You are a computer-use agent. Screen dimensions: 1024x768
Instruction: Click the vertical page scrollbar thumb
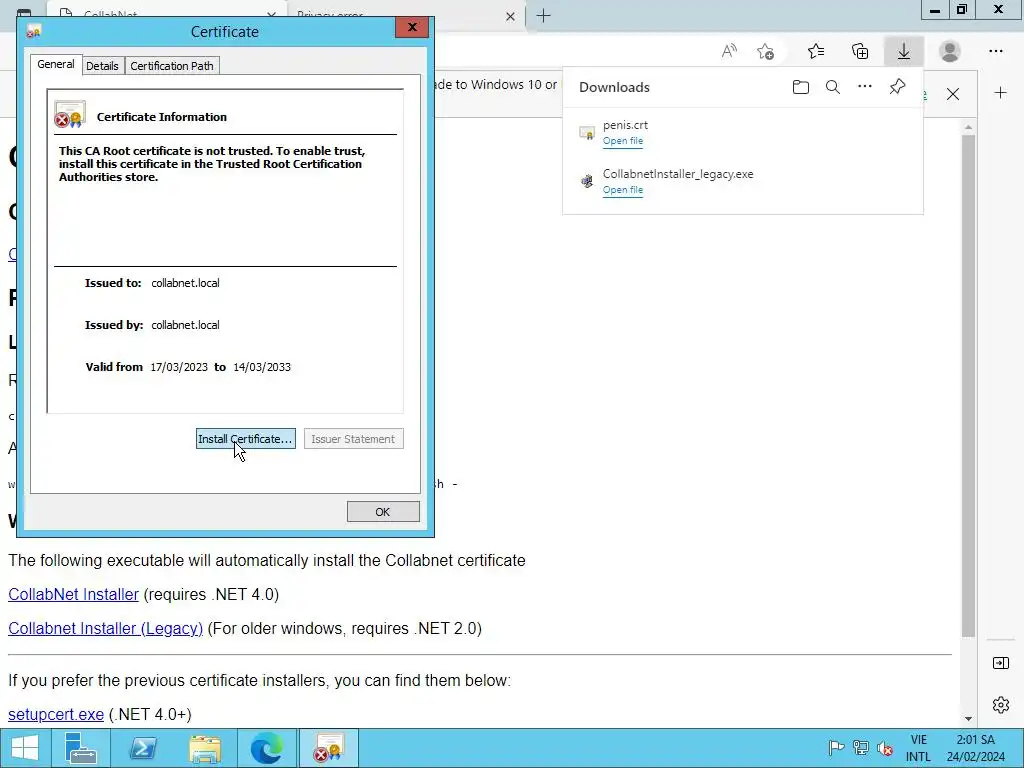tap(968, 385)
